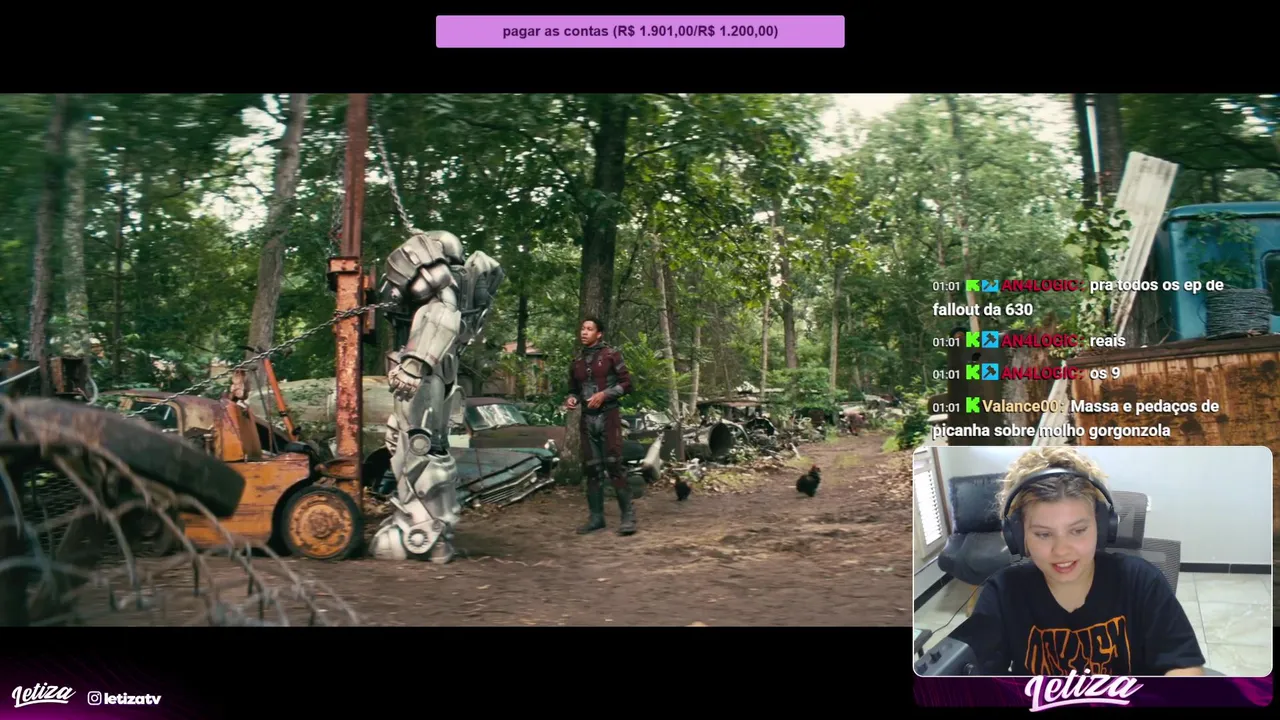Click the chat text 'Massa e pedaços de'
The width and height of the screenshot is (1280, 720).
click(1145, 406)
